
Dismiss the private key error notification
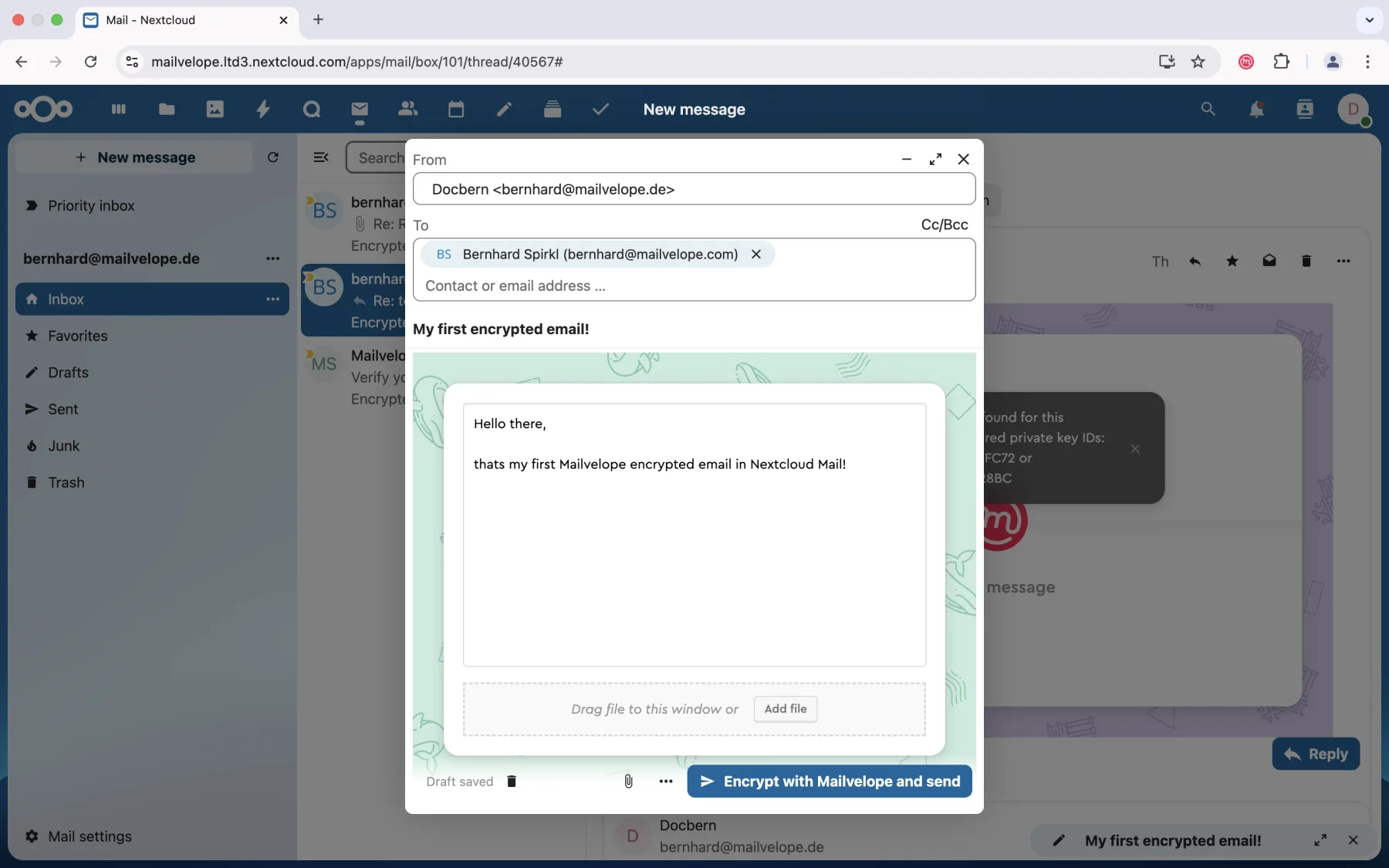pyautogui.click(x=1134, y=449)
